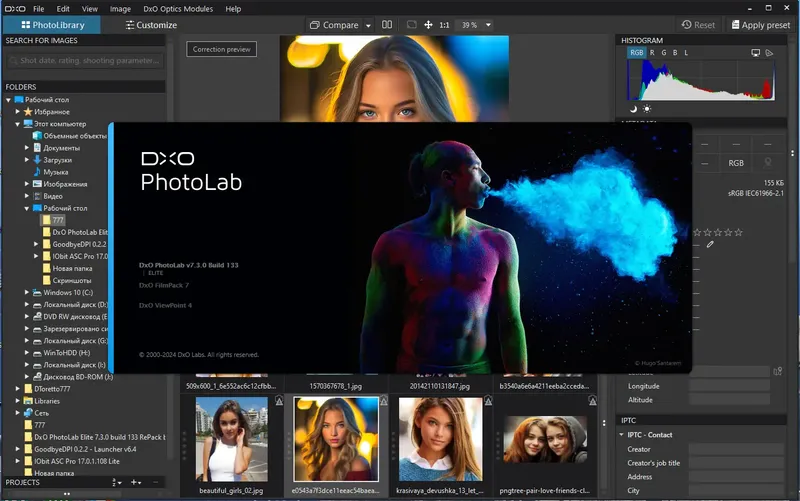Expand the DToretto777 folder
800x501 pixels.
click(18, 389)
